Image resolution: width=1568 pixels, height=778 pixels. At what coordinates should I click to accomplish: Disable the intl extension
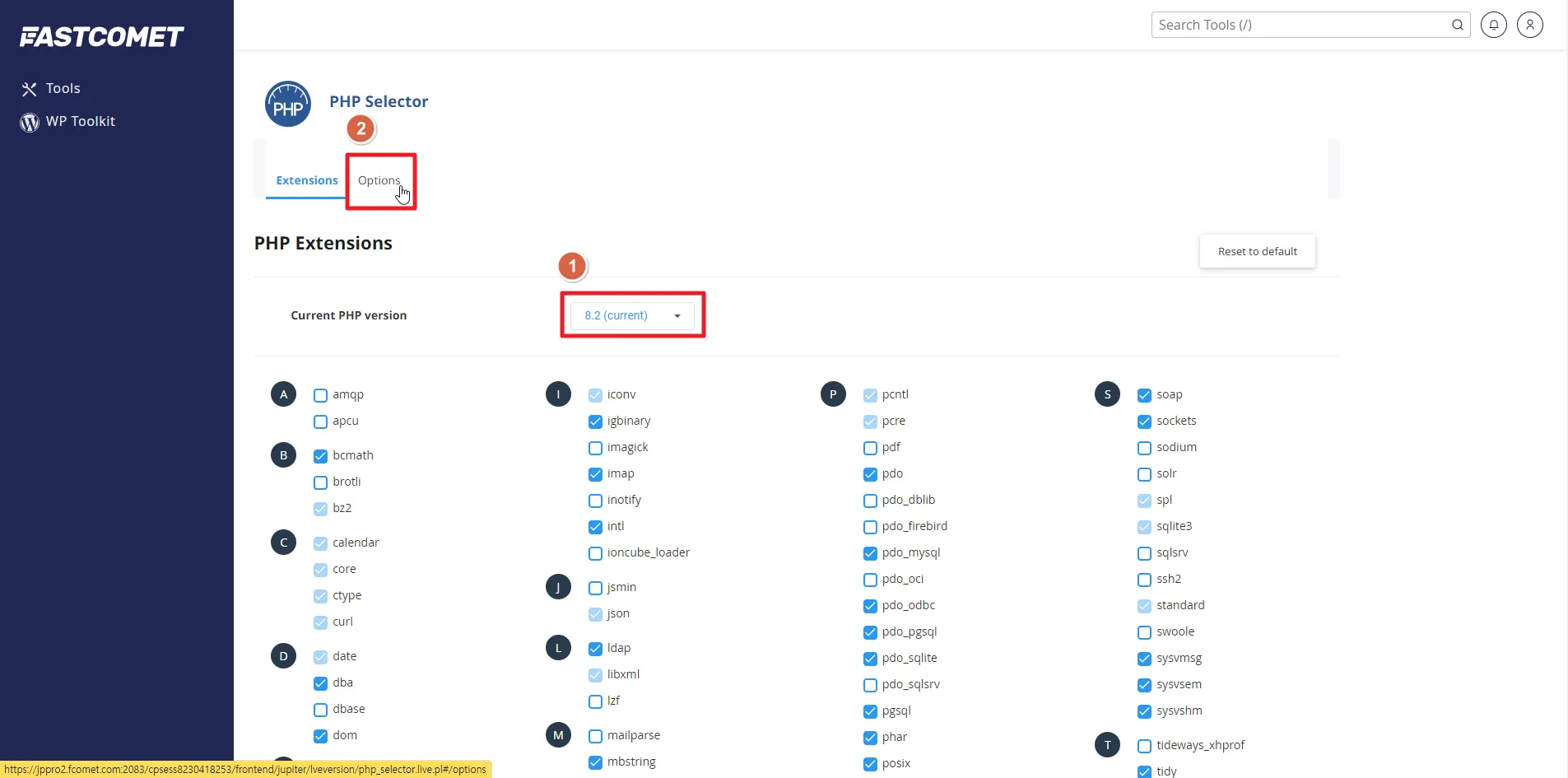(x=595, y=527)
